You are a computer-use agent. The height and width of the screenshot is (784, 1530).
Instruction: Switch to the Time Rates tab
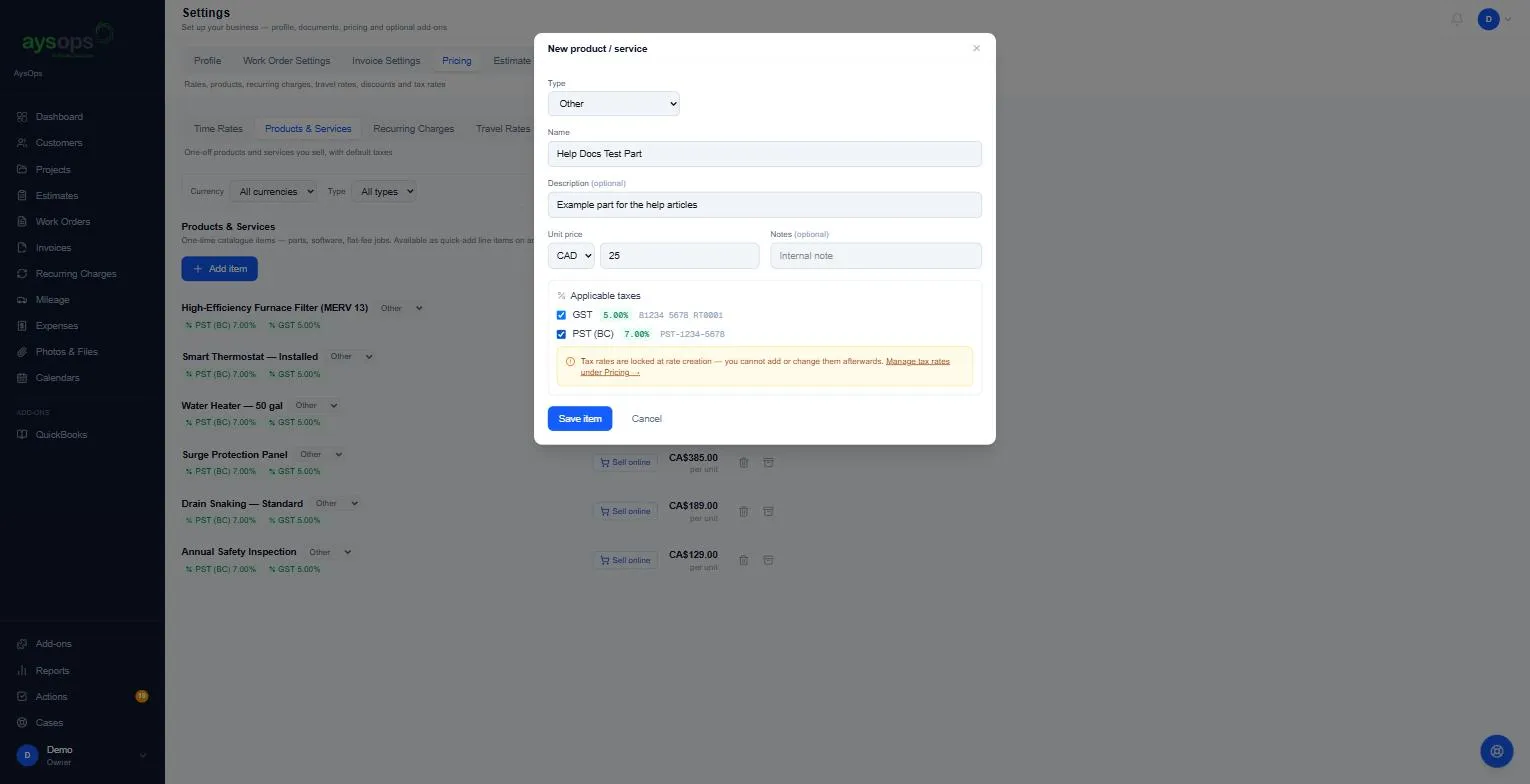click(218, 129)
